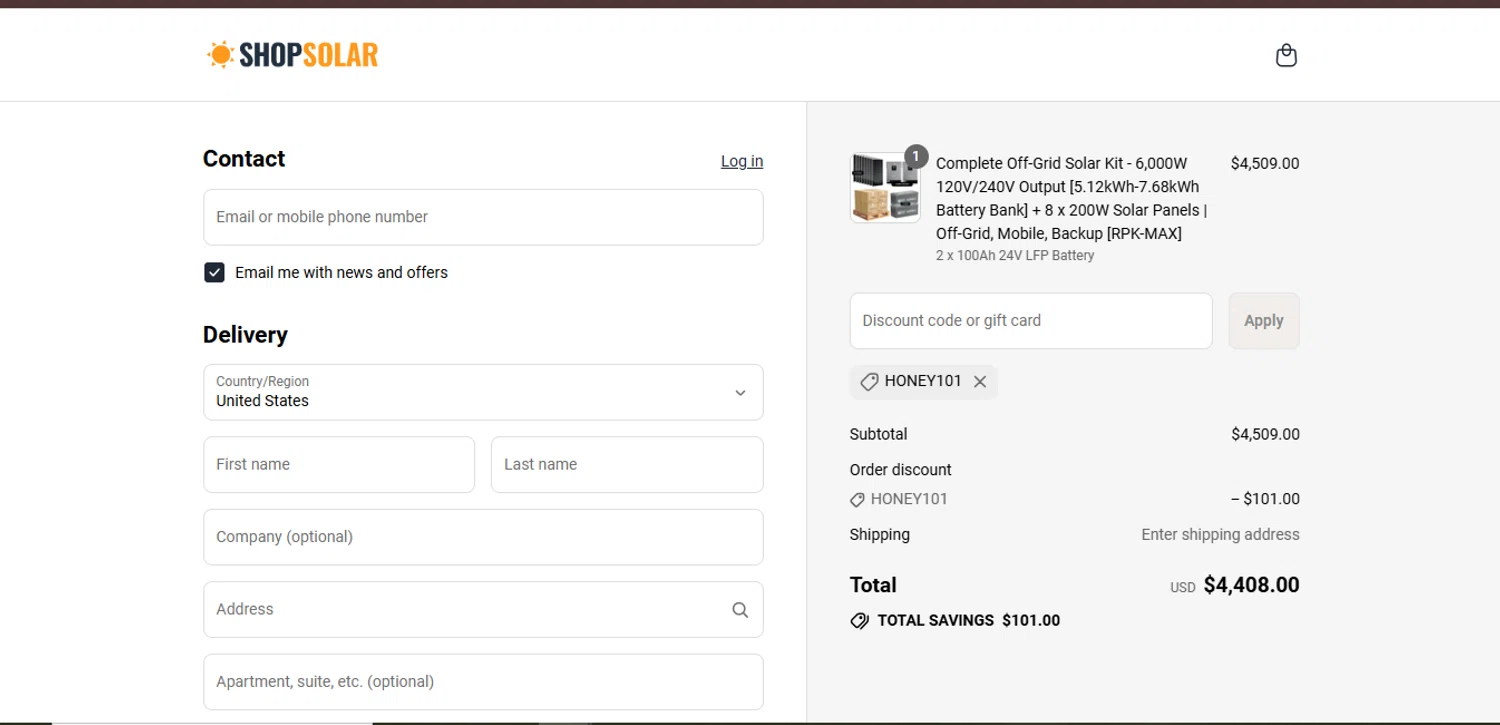Uncheck Email me with news and offers
This screenshot has width=1500, height=725.
(x=214, y=273)
